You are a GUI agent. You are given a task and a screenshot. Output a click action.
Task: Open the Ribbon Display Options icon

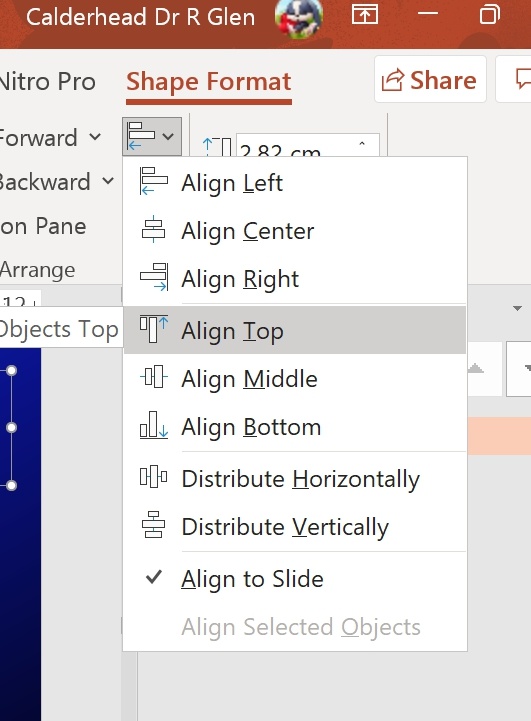tap(365, 14)
